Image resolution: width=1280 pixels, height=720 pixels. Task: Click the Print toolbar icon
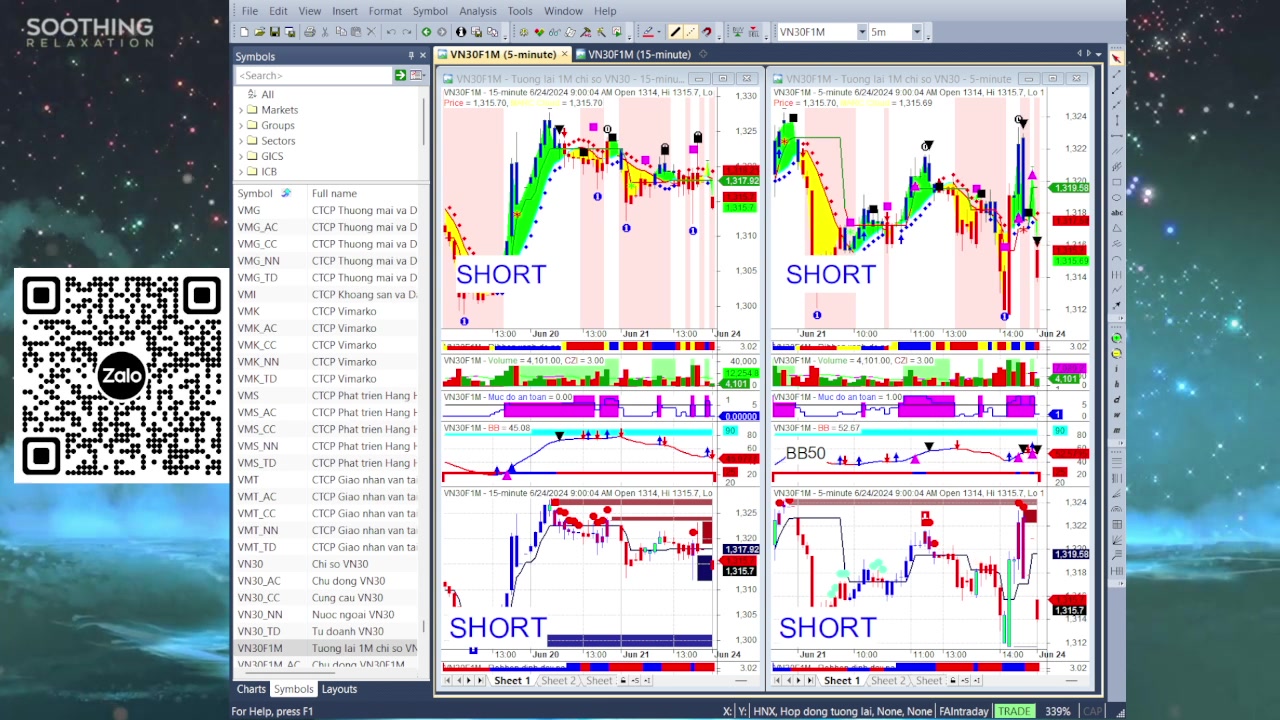pyautogui.click(x=309, y=32)
